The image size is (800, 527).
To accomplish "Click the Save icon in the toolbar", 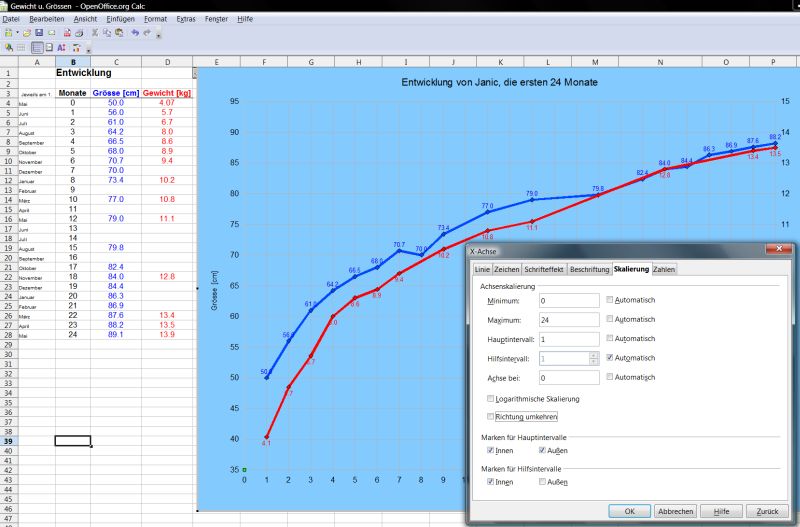I will 38,33.
